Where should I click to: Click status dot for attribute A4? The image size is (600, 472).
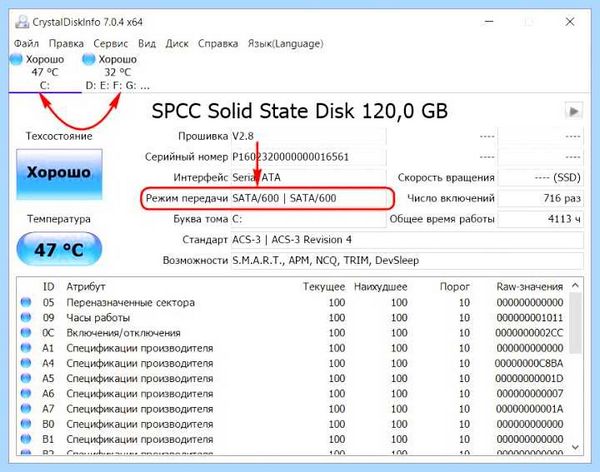[x=26, y=363]
